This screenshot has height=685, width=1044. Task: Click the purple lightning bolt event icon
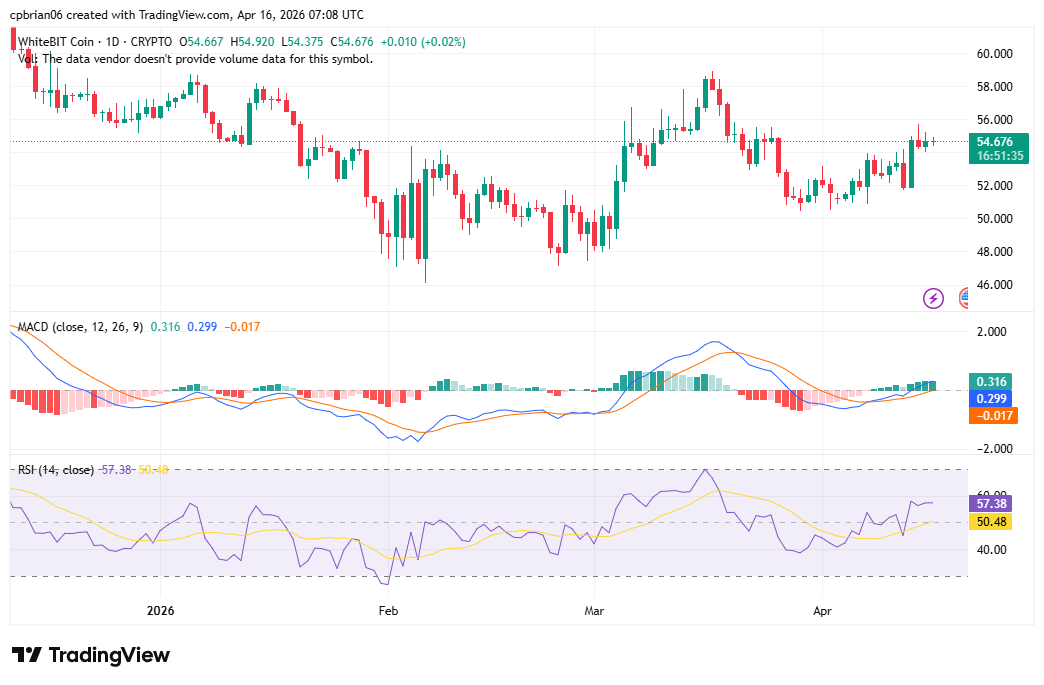[x=933, y=297]
